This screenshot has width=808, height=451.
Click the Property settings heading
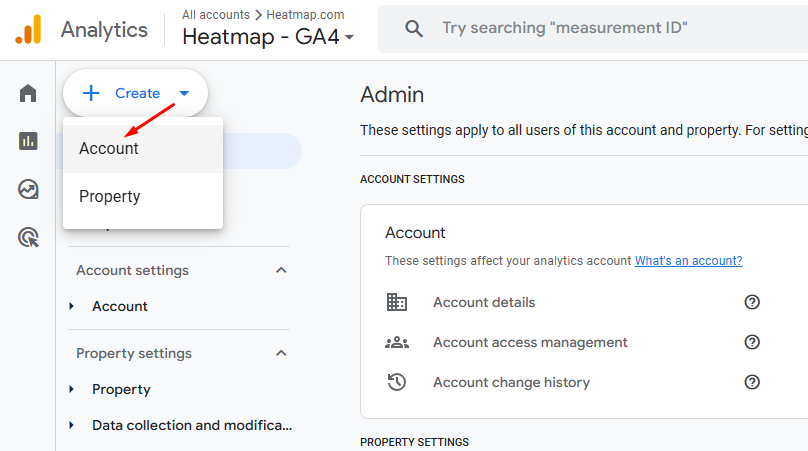coord(134,353)
